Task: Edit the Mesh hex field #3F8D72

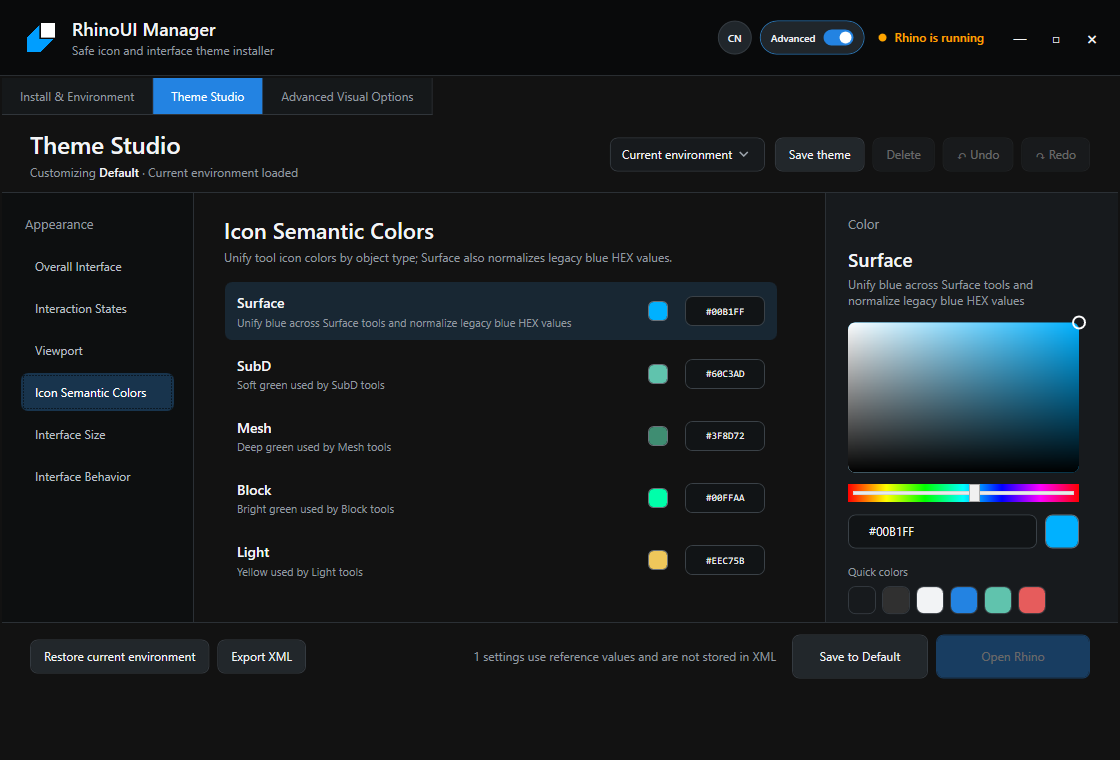Action: [725, 436]
